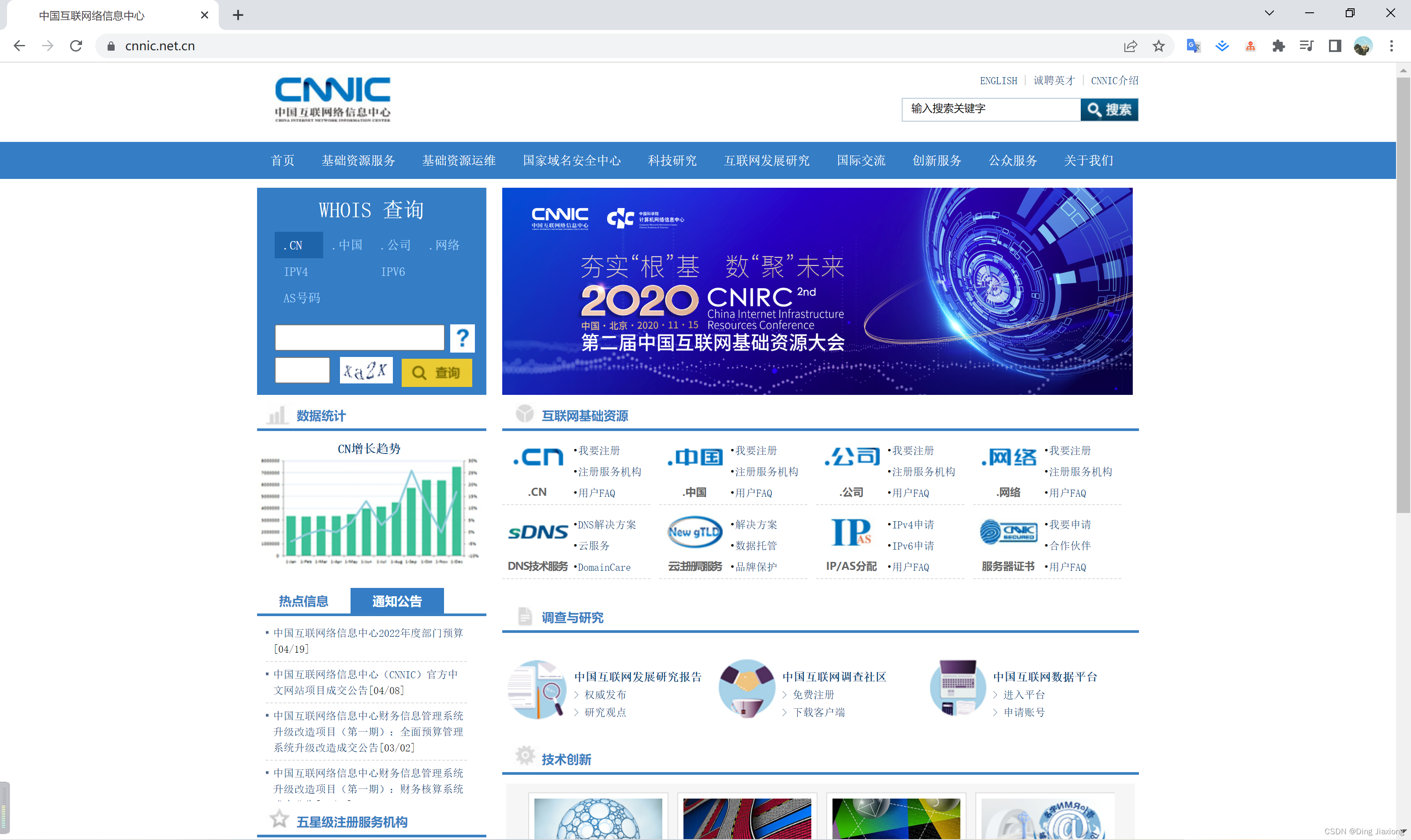Click the WHOIS help question mark icon
Image resolution: width=1411 pixels, height=840 pixels.
click(x=462, y=338)
